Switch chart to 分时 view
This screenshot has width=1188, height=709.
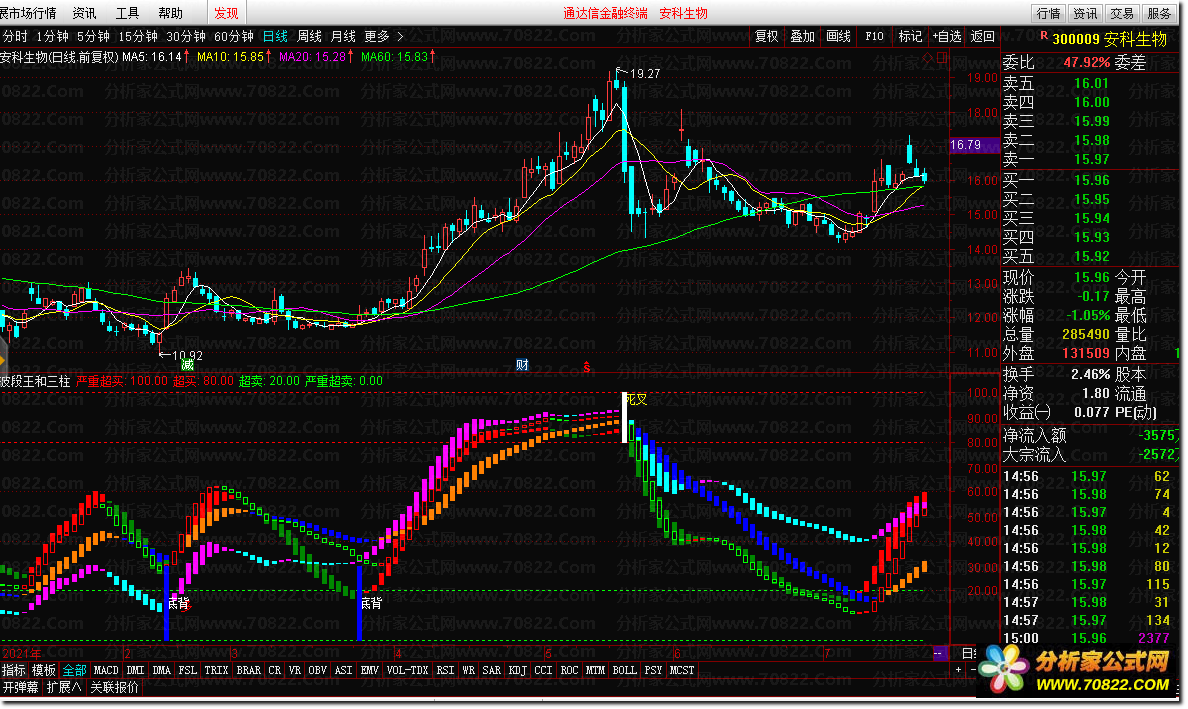click(15, 36)
